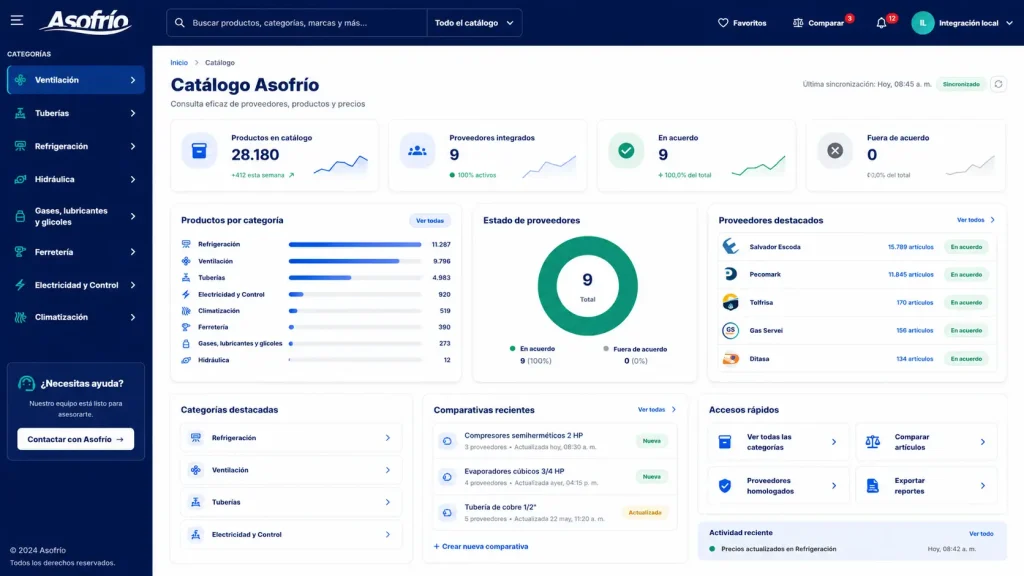This screenshot has width=1024, height=576.
Task: Expand the Climatización sidebar chevron
Action: (133, 317)
